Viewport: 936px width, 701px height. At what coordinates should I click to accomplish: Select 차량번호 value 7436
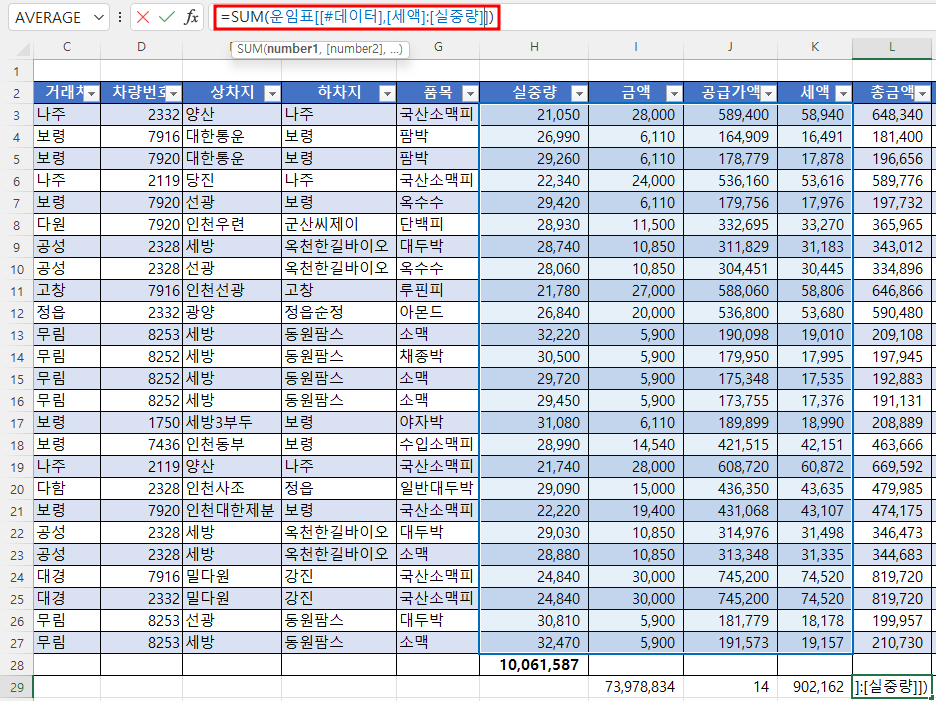pyautogui.click(x=141, y=445)
